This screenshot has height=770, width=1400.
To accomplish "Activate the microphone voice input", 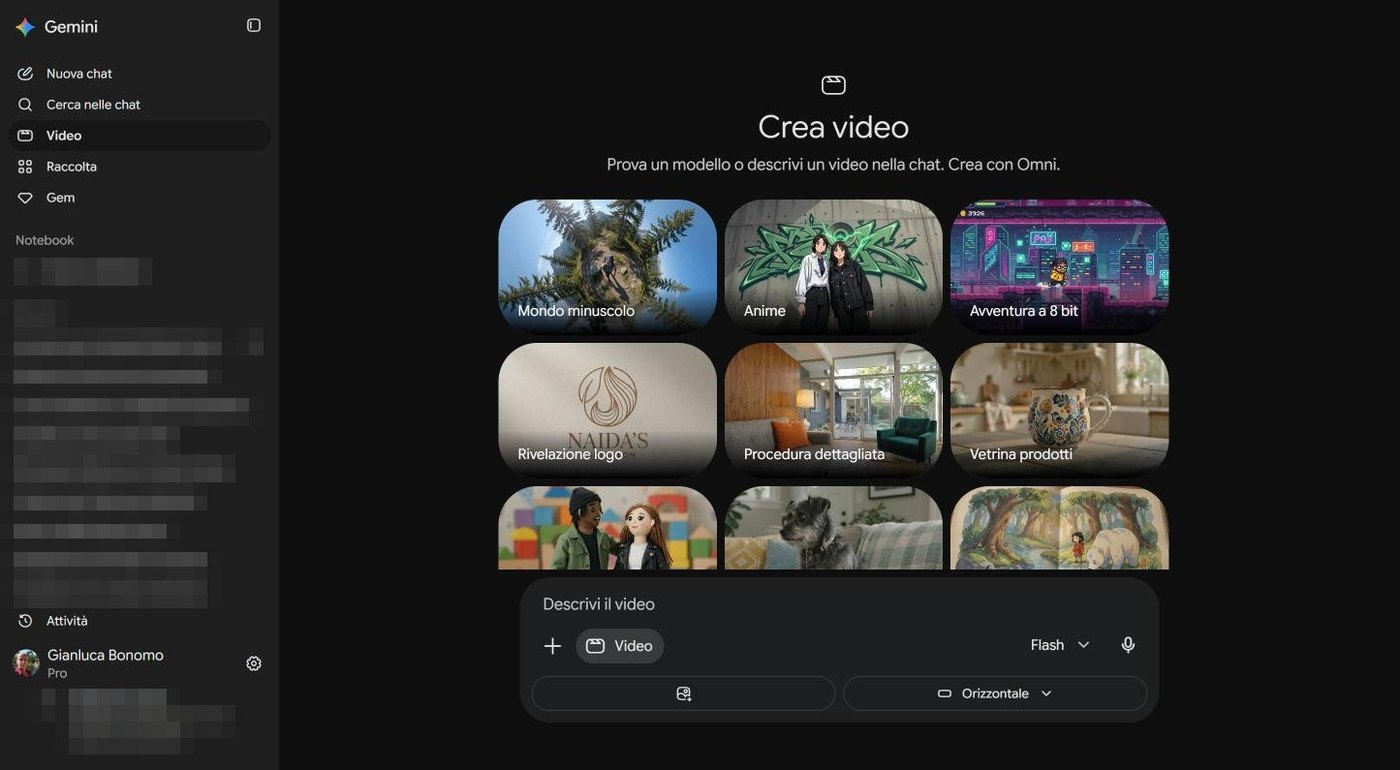I will click(x=1128, y=645).
